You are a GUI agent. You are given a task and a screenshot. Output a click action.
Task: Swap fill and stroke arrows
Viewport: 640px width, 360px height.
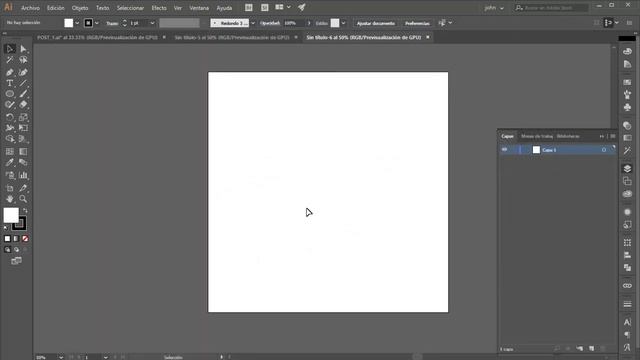tap(25, 210)
